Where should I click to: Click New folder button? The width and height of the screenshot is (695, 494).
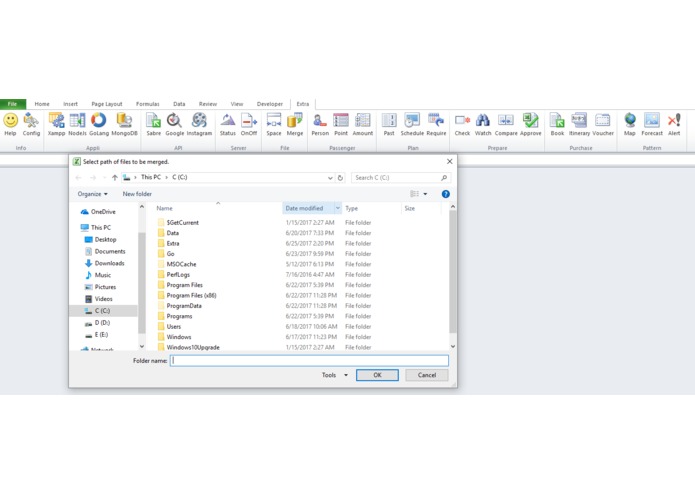click(x=137, y=194)
